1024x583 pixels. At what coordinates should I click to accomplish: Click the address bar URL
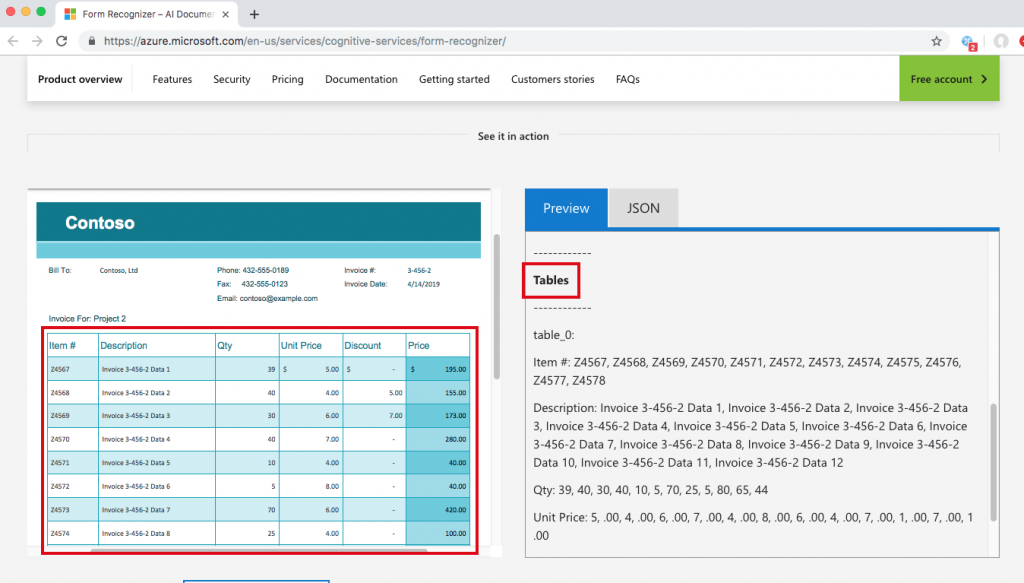(305, 41)
